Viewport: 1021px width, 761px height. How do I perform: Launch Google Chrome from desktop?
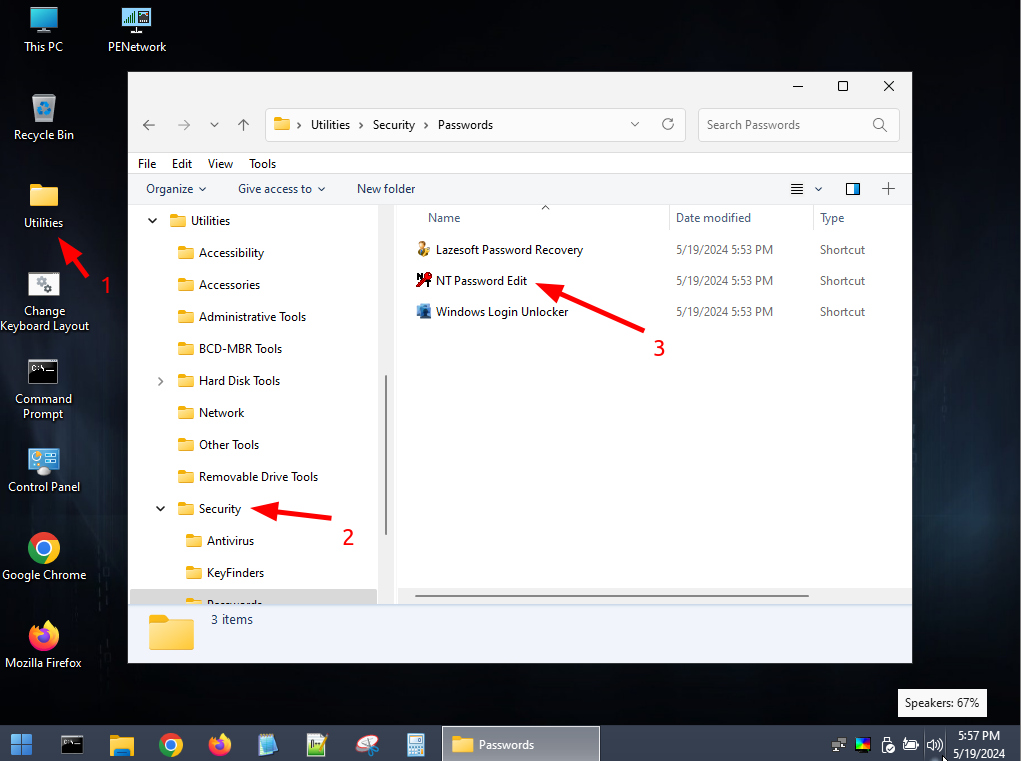[x=44, y=557]
